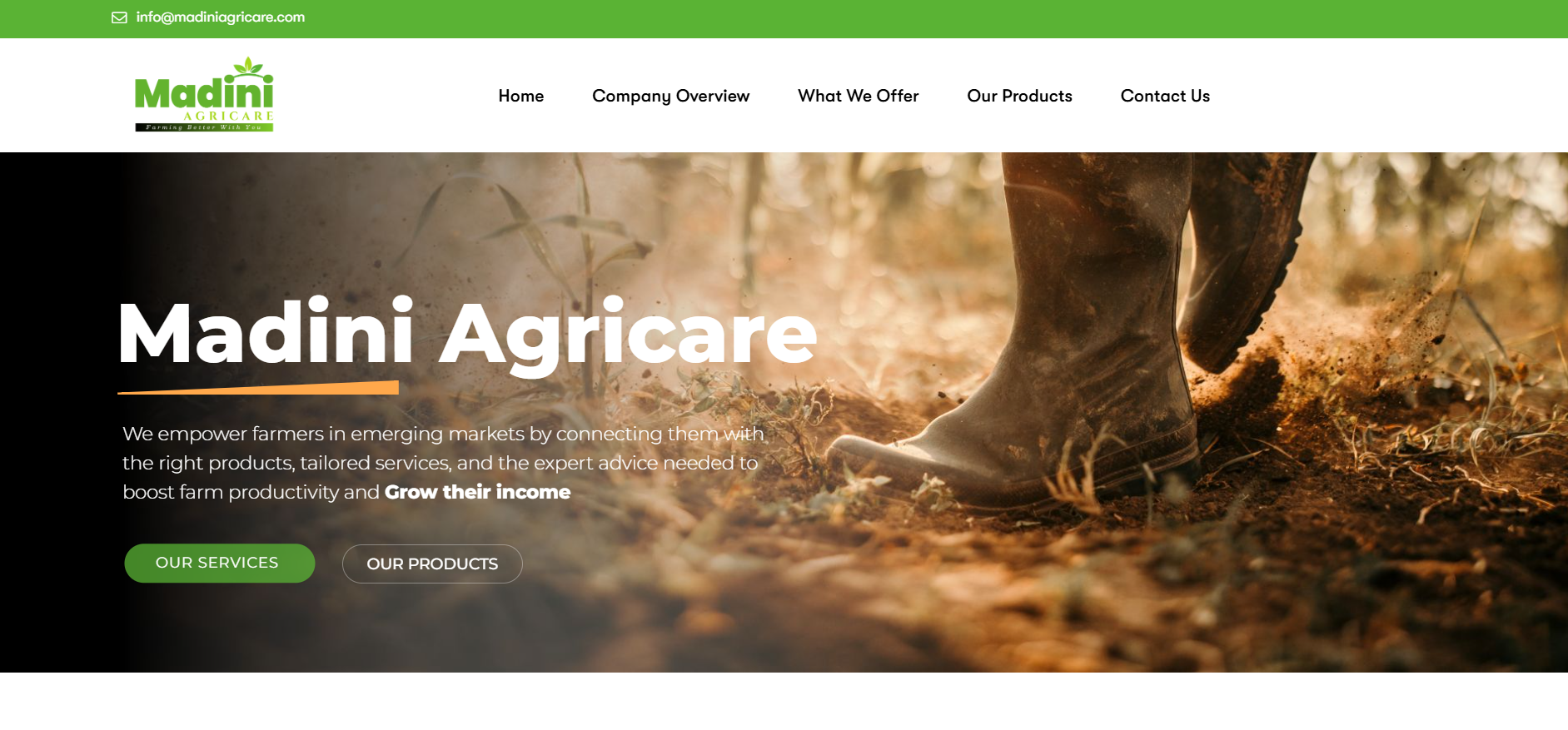
Task: Click the AGRICARE text in the logo
Action: pos(228,116)
